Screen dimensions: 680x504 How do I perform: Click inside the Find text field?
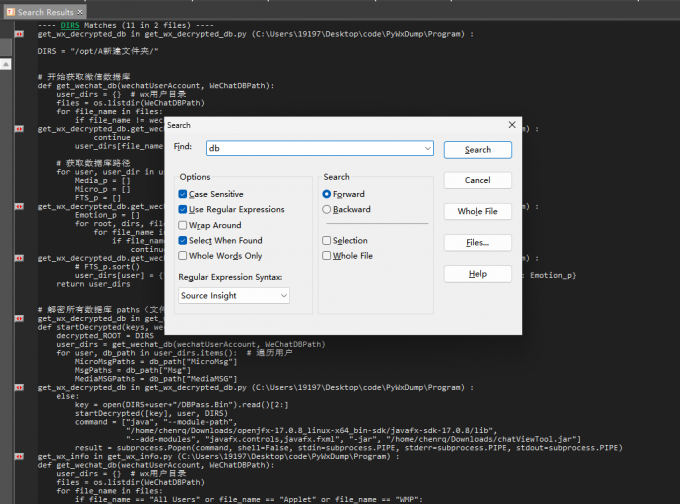(313, 148)
